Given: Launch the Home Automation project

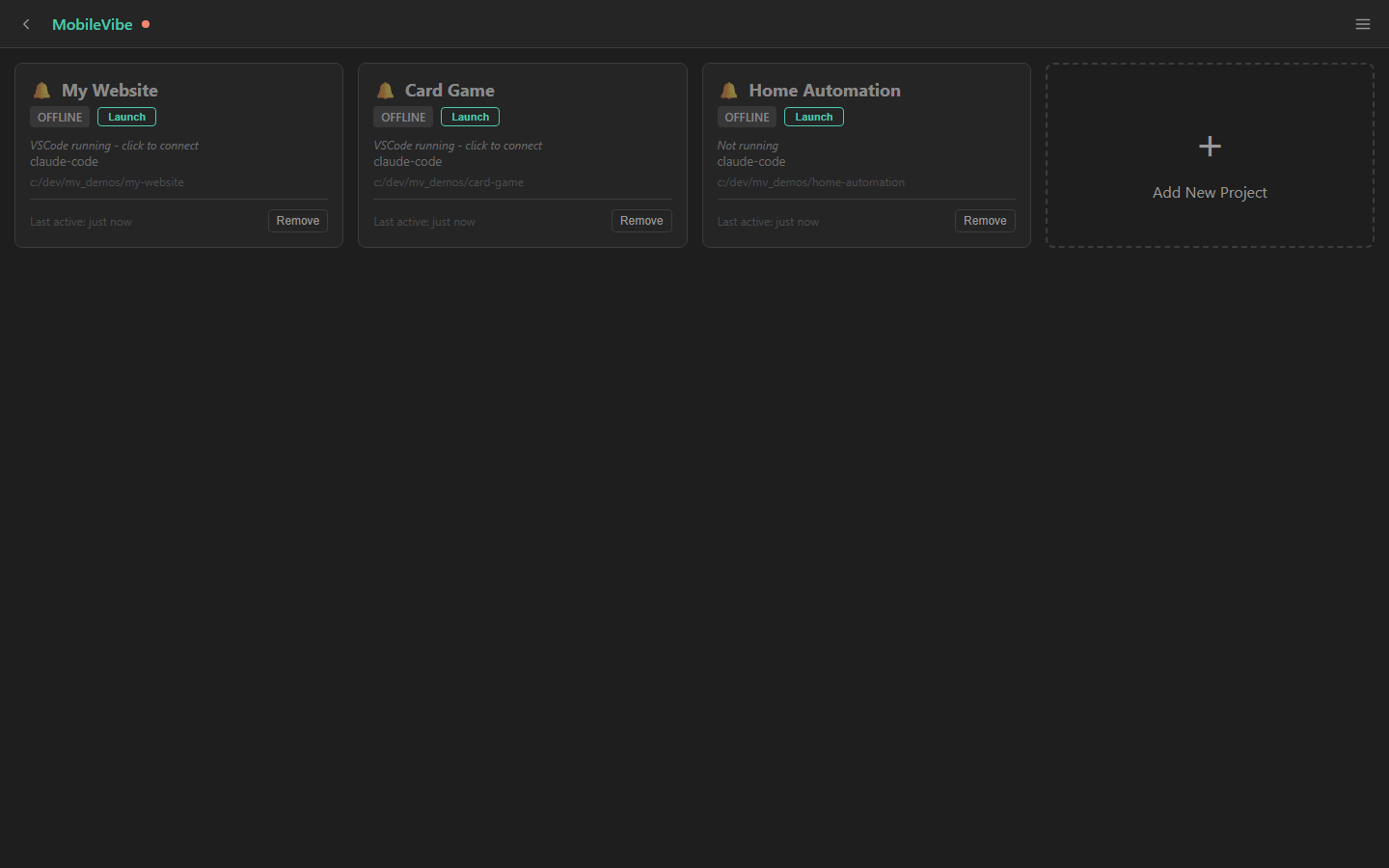Looking at the screenshot, I should [813, 116].
